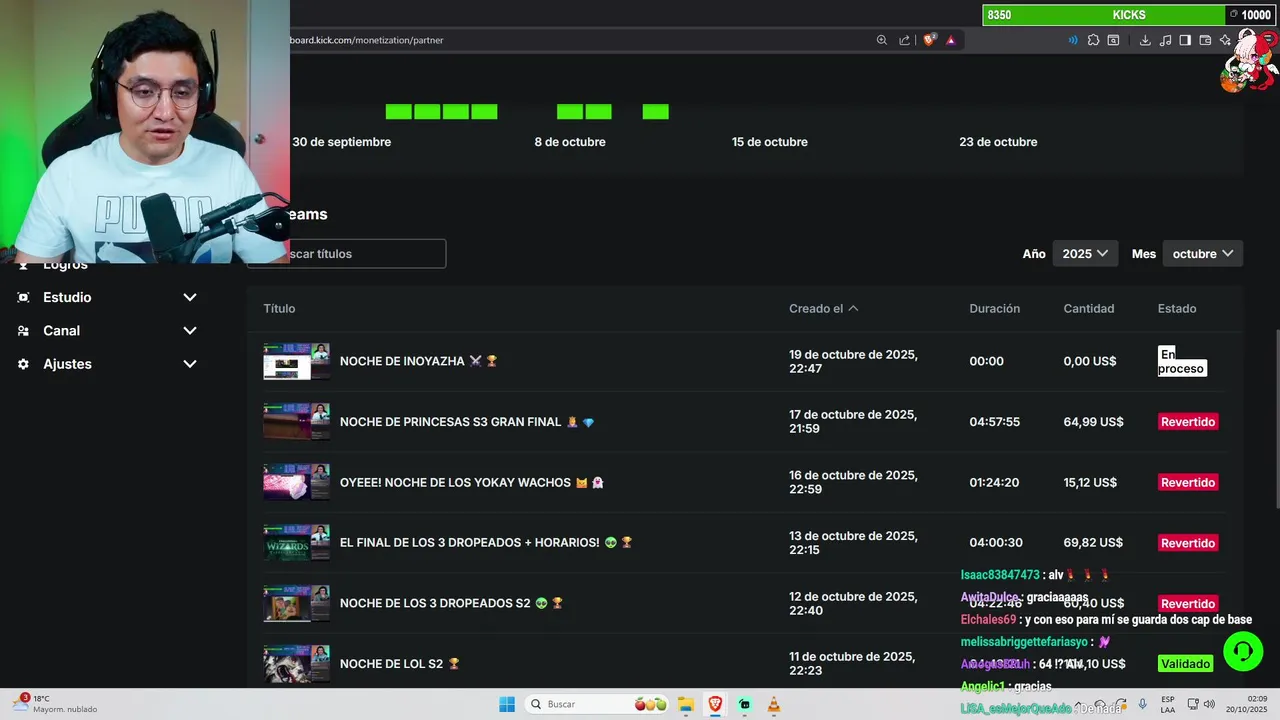
Task: Open the extensions puzzle icon
Action: point(1093,40)
